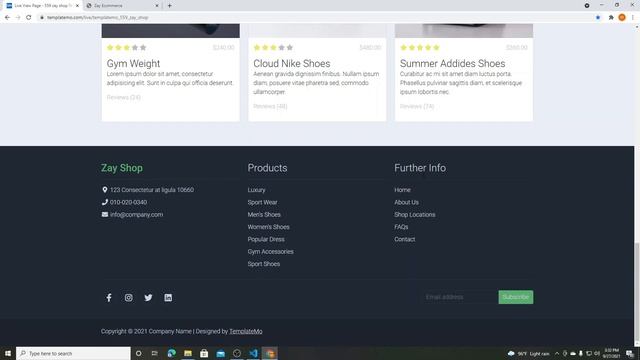Screen dimensions: 640x360
Task: Click the browser back arrow
Action: [7, 18]
